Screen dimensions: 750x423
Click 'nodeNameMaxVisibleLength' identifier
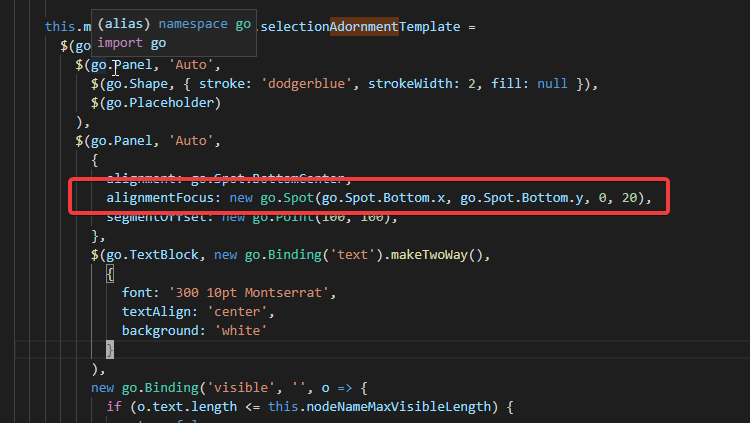[399, 407]
